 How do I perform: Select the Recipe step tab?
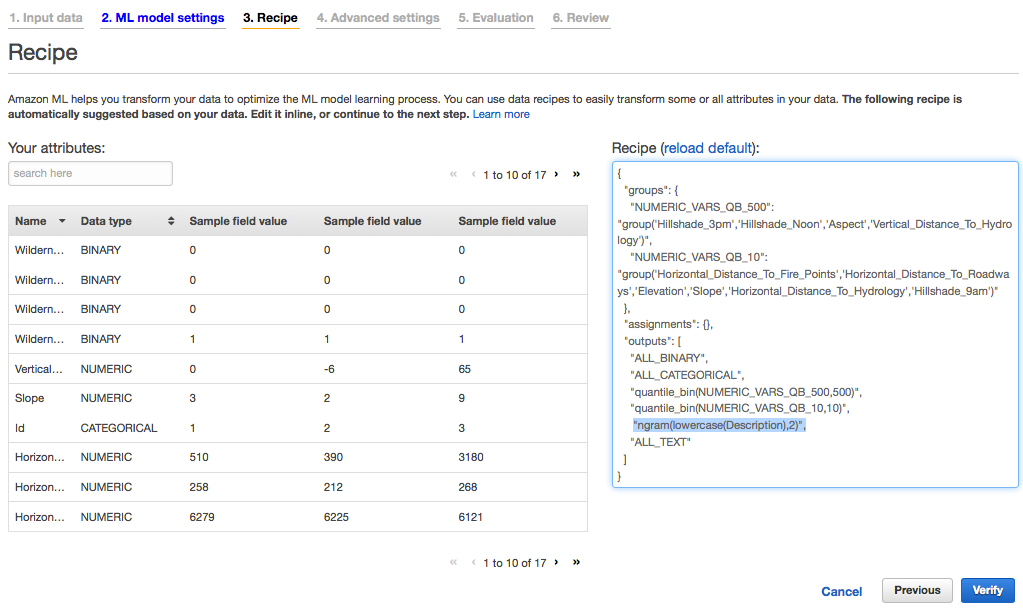pyautogui.click(x=270, y=18)
